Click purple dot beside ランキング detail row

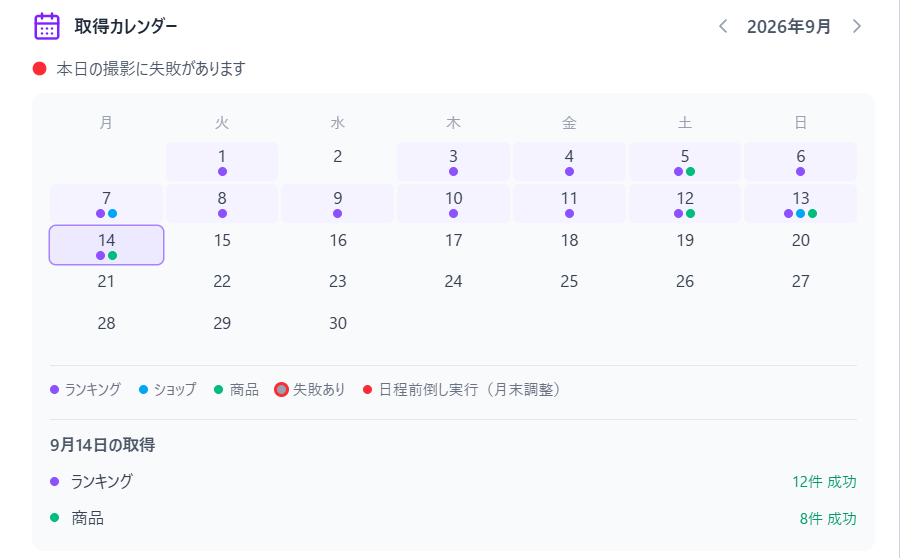tap(55, 482)
